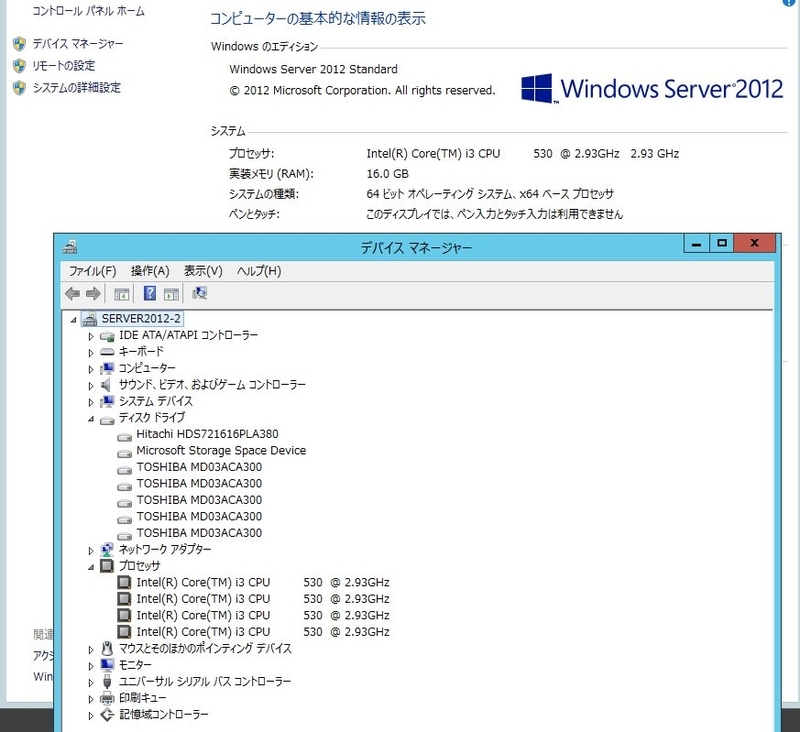Expand the キーボード node
800x732 pixels.
point(91,352)
